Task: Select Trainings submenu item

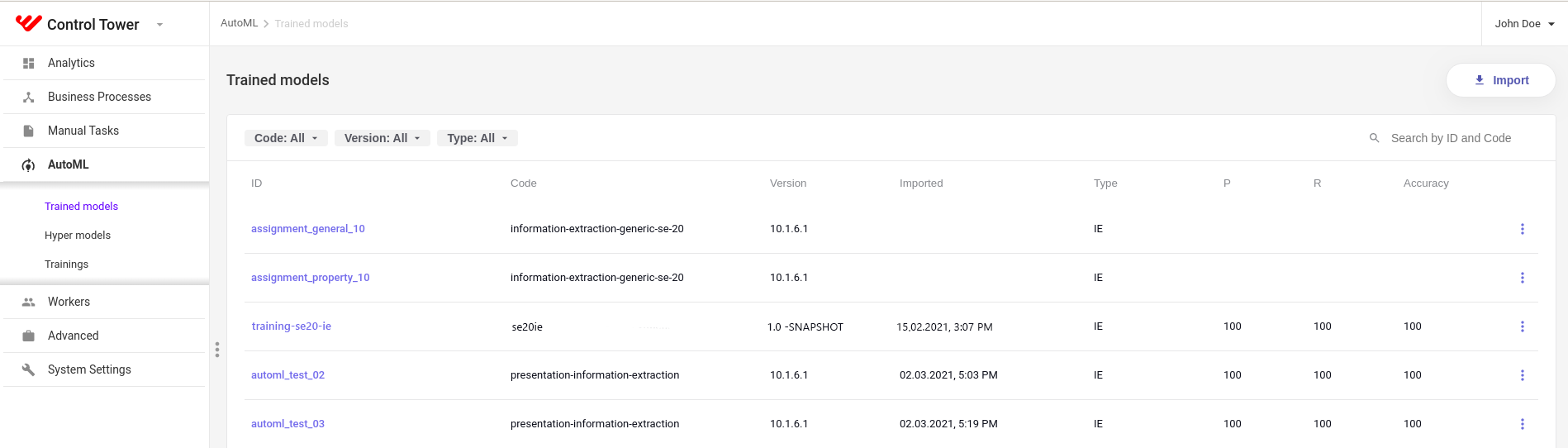Action: [66, 264]
